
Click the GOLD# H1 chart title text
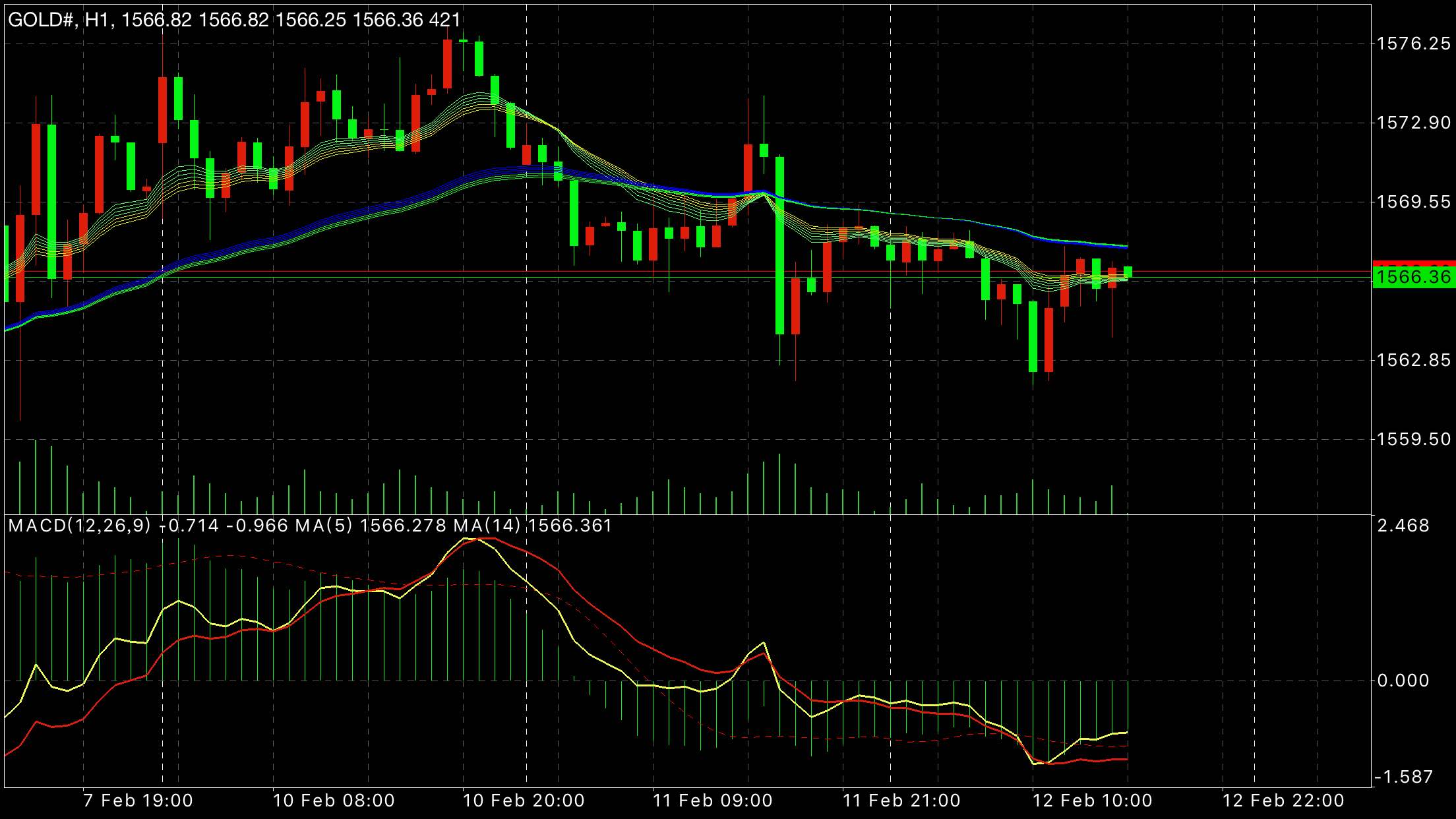tap(234, 20)
